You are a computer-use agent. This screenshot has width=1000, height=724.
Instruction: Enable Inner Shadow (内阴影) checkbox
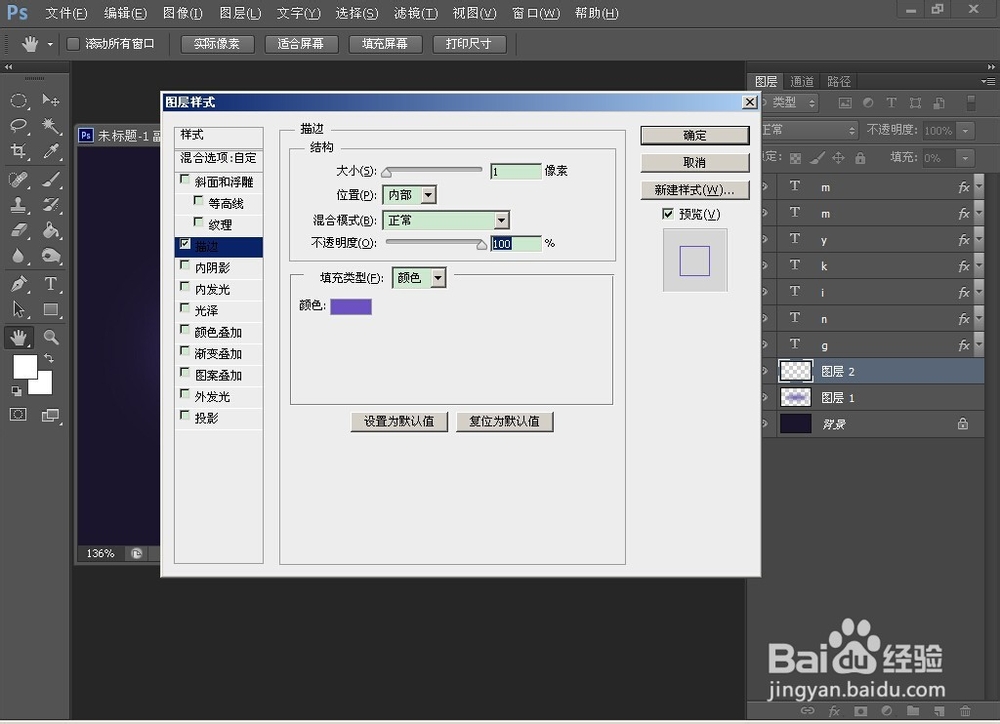tap(185, 265)
